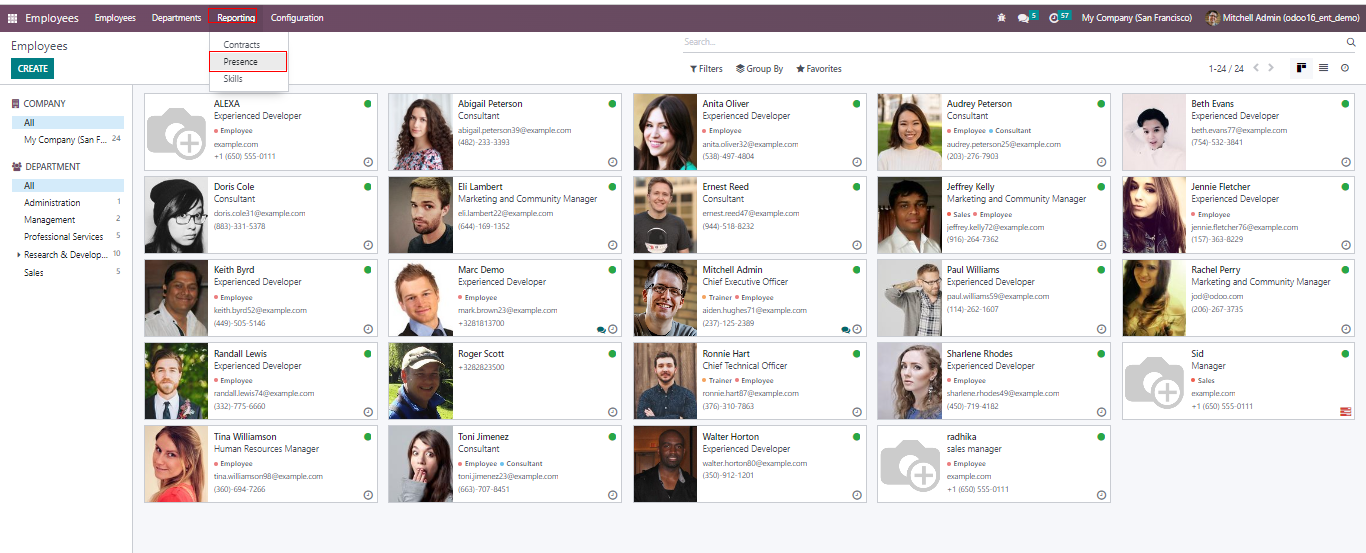Viewport: 1366px width, 553px height.
Task: Click the Search input field
Action: (1010, 42)
